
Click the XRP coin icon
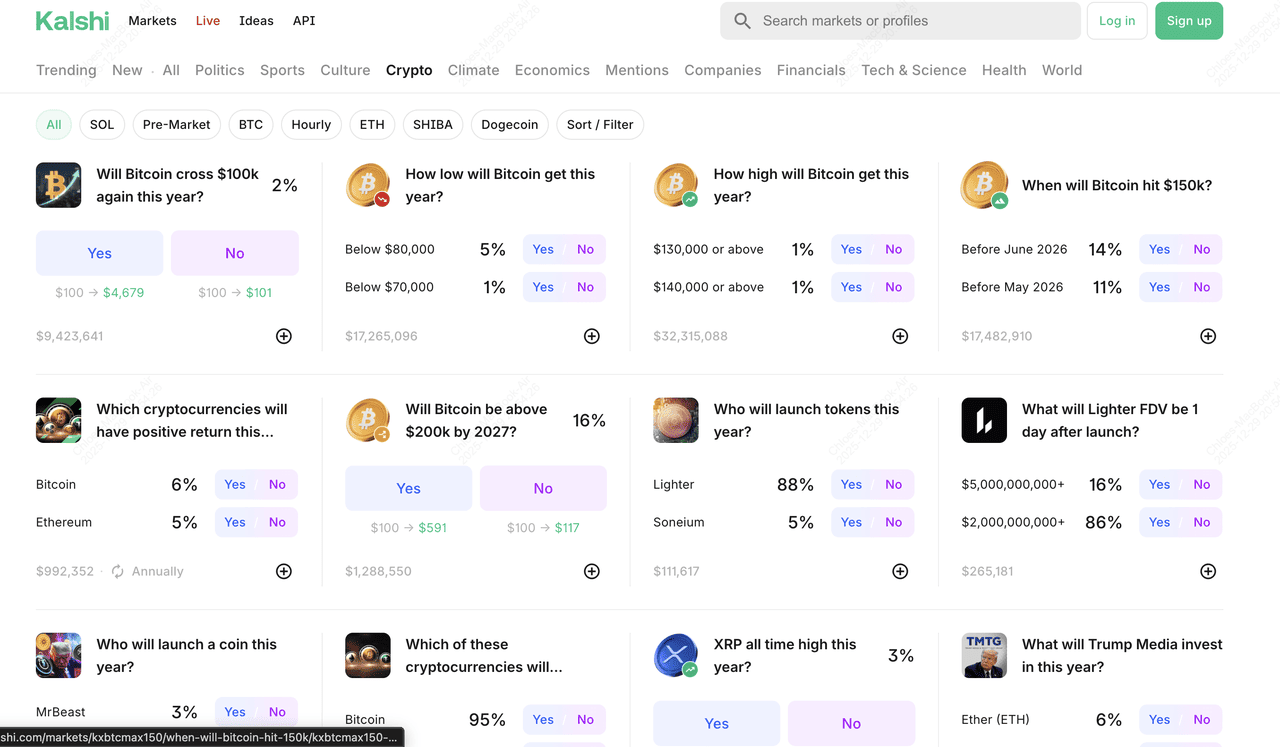tap(676, 656)
